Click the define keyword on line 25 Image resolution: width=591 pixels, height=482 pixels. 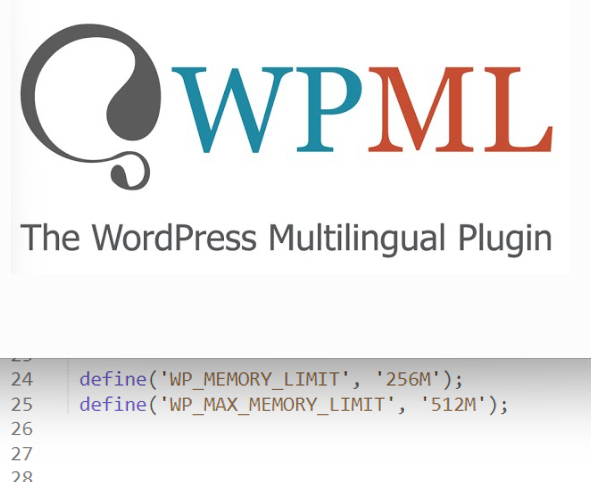(113, 404)
